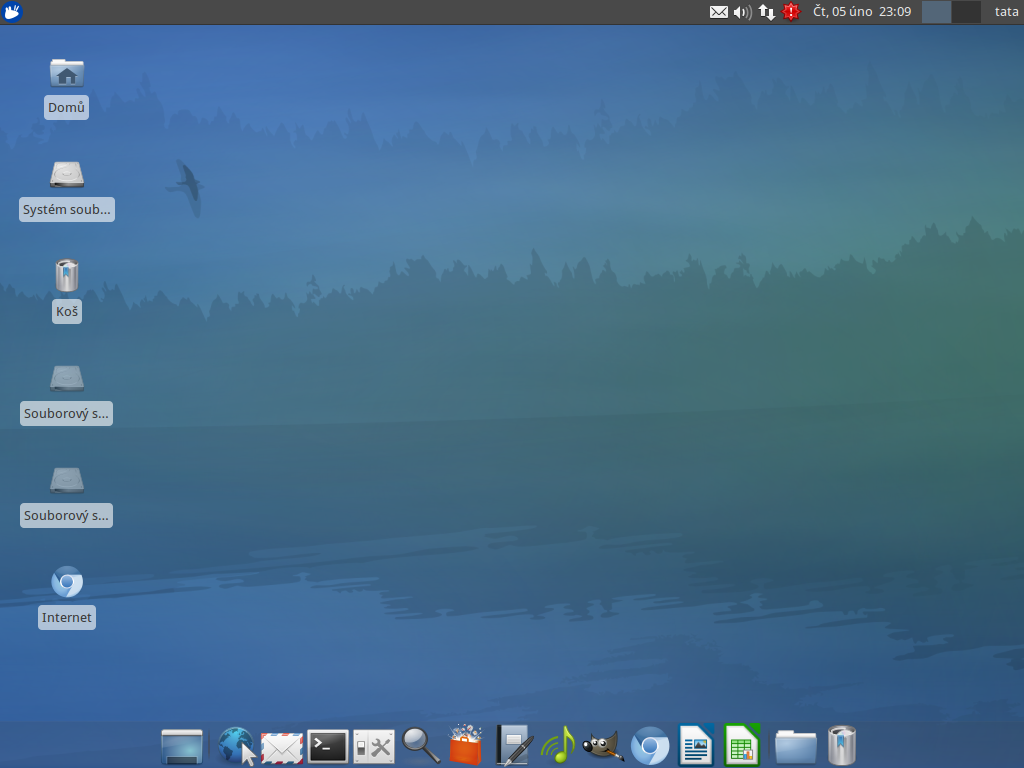Image resolution: width=1024 pixels, height=768 pixels.
Task: Launch the notebook and pen text editor
Action: [513, 745]
